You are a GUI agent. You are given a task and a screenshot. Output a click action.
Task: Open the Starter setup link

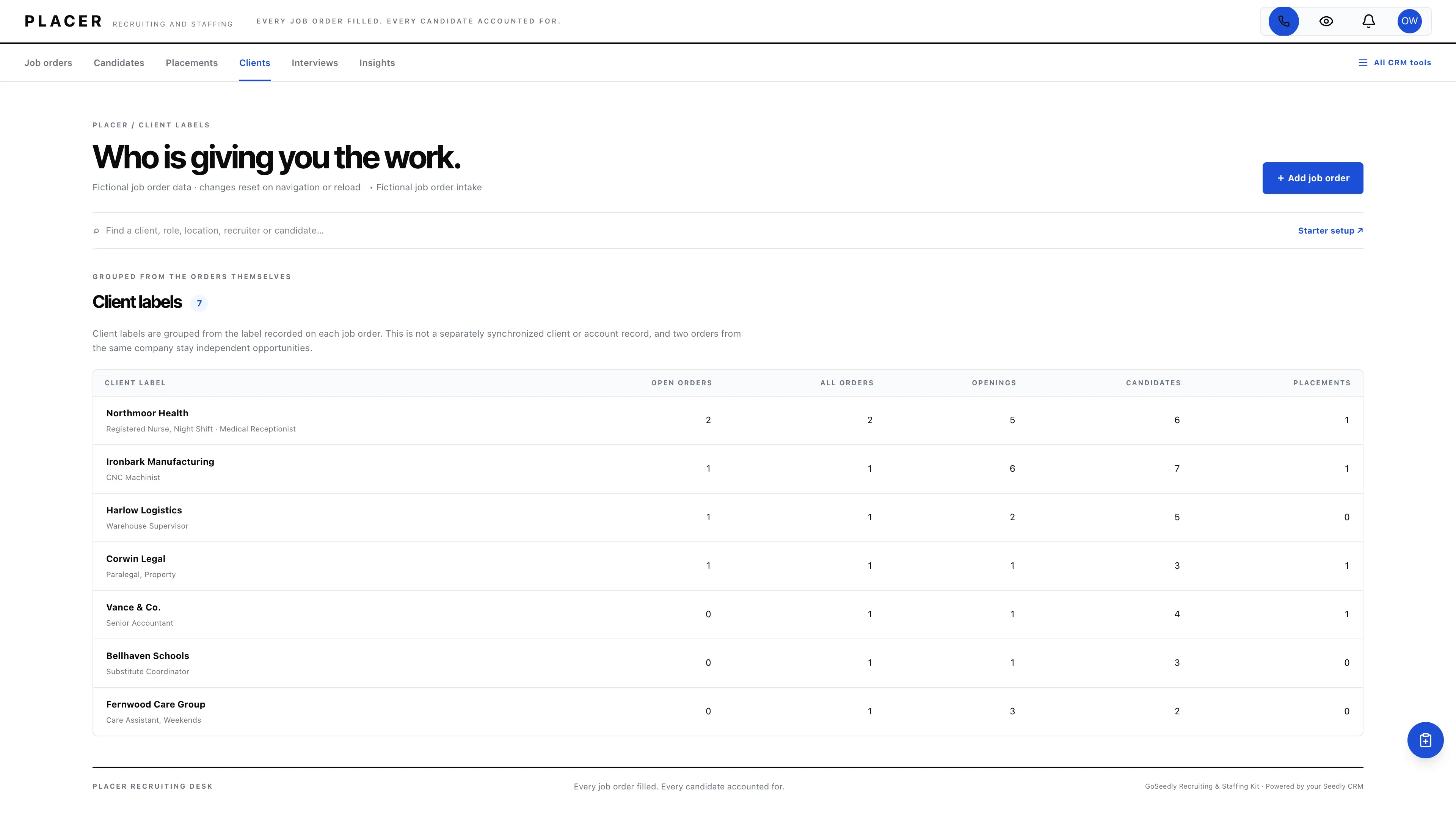(x=1330, y=231)
